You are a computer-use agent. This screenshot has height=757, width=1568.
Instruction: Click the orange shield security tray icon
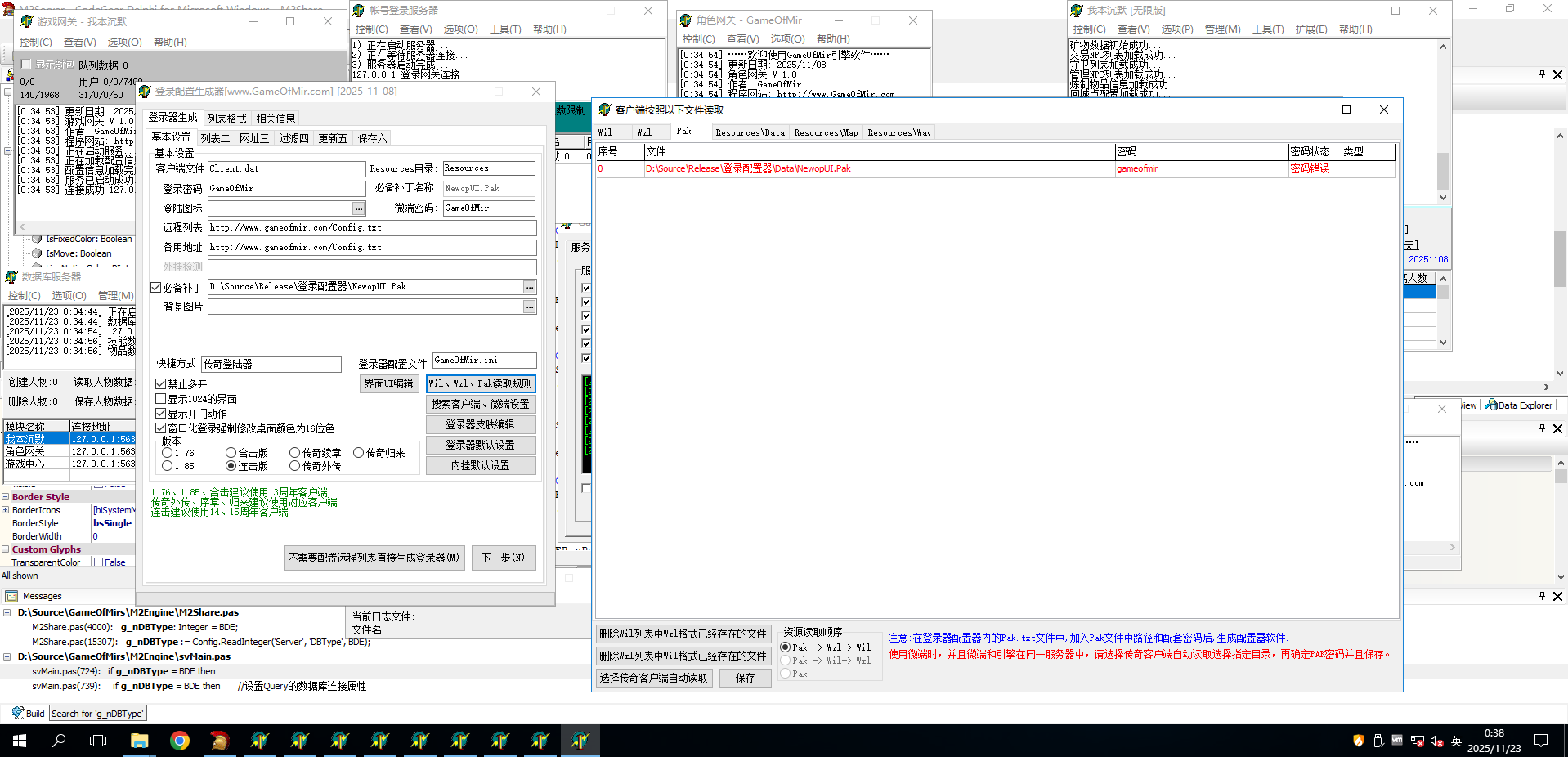click(1359, 741)
